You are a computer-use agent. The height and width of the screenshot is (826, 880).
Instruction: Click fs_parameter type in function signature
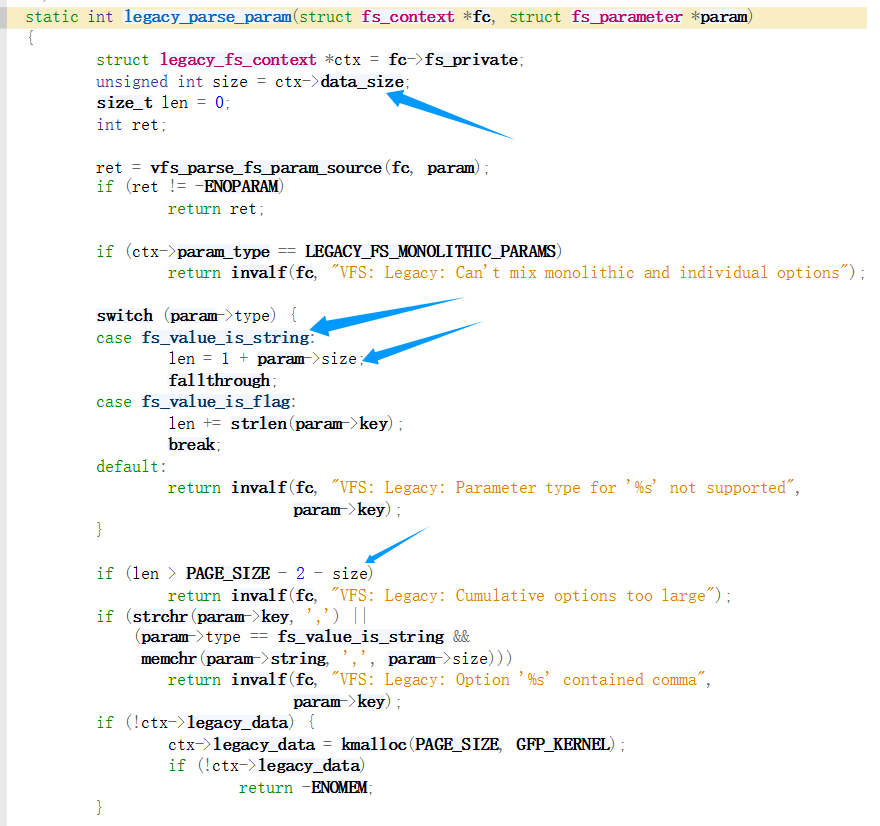click(x=627, y=17)
